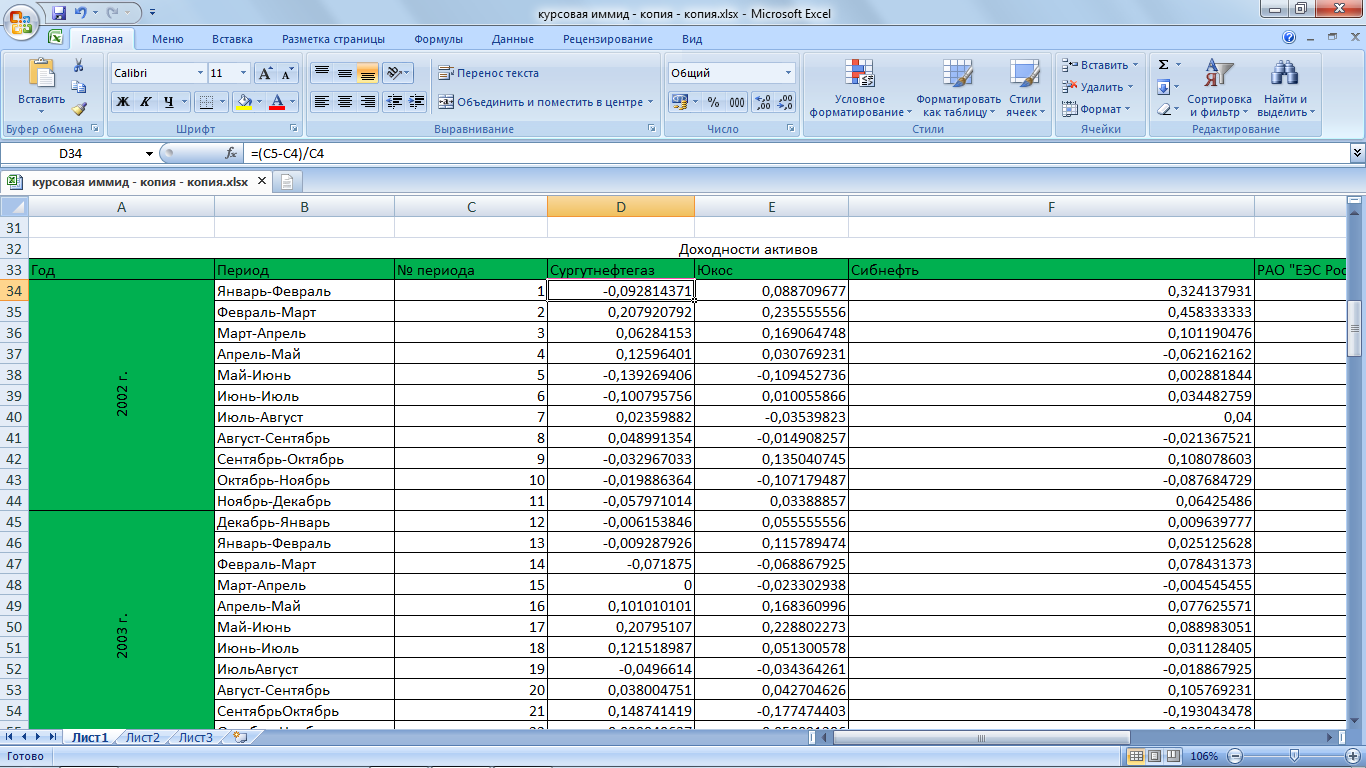Click the Copy icon in clipboard group
This screenshot has width=1366, height=768.
tap(80, 87)
